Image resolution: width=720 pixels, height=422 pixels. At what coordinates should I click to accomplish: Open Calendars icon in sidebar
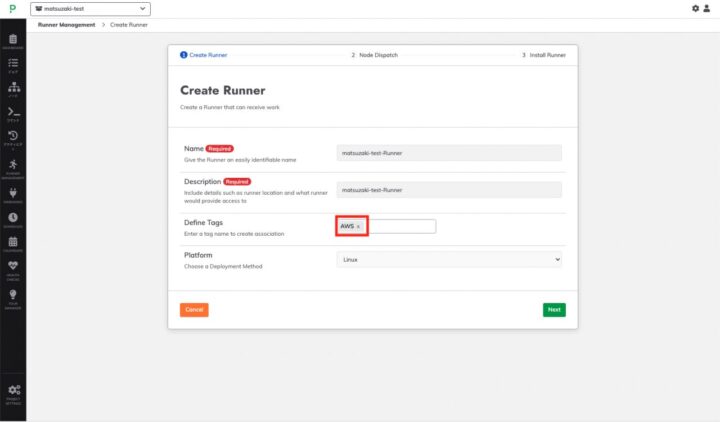point(13,243)
